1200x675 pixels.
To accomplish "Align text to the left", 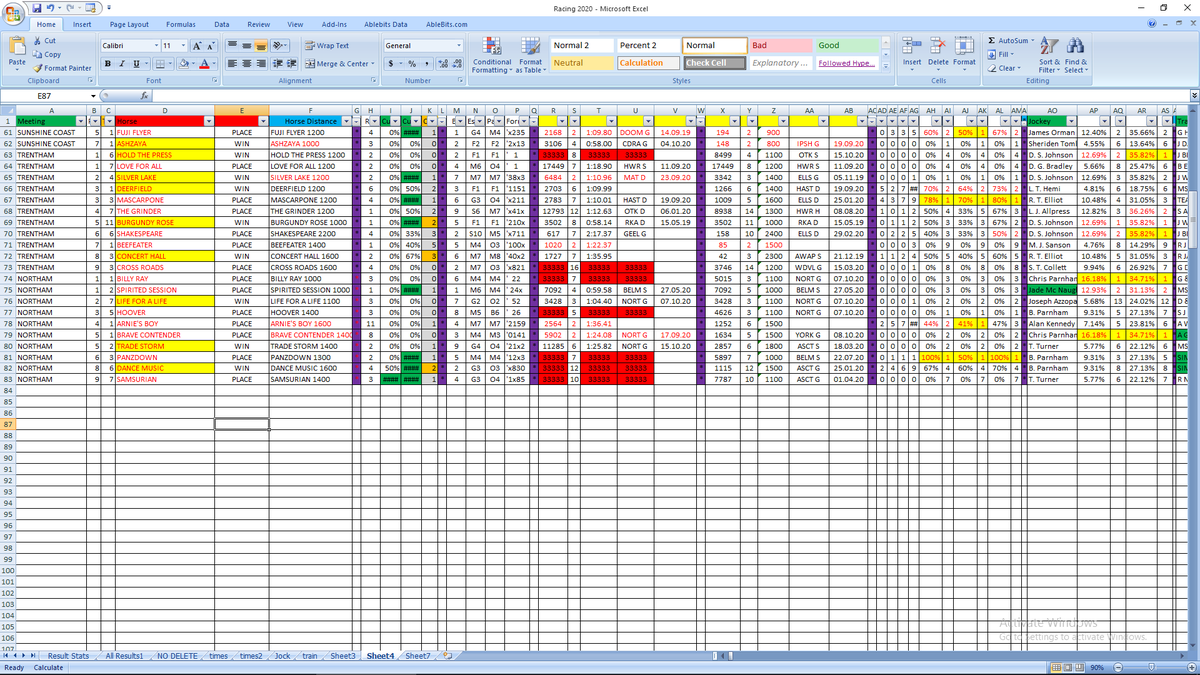I will pyautogui.click(x=232, y=63).
